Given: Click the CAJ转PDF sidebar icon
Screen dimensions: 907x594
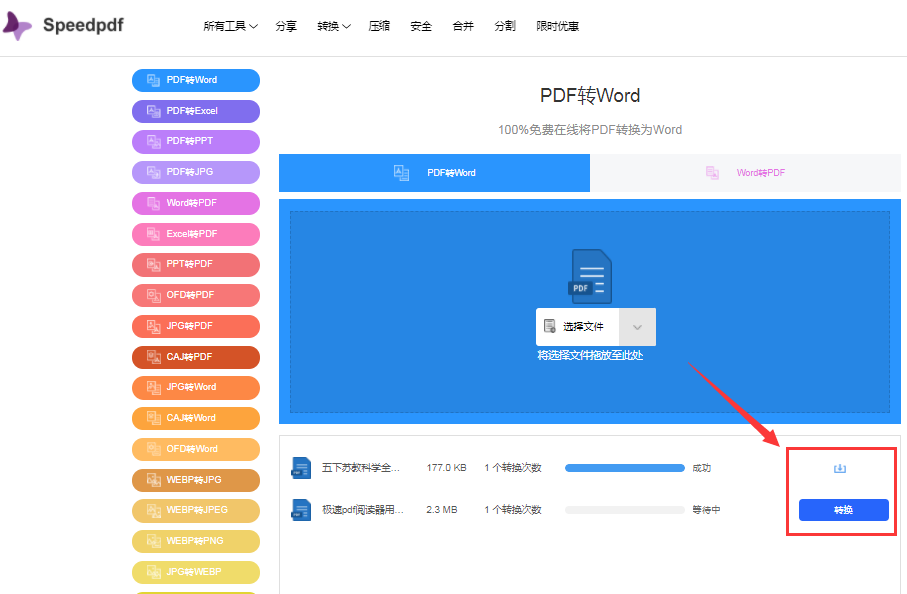Looking at the screenshot, I should 153,357.
